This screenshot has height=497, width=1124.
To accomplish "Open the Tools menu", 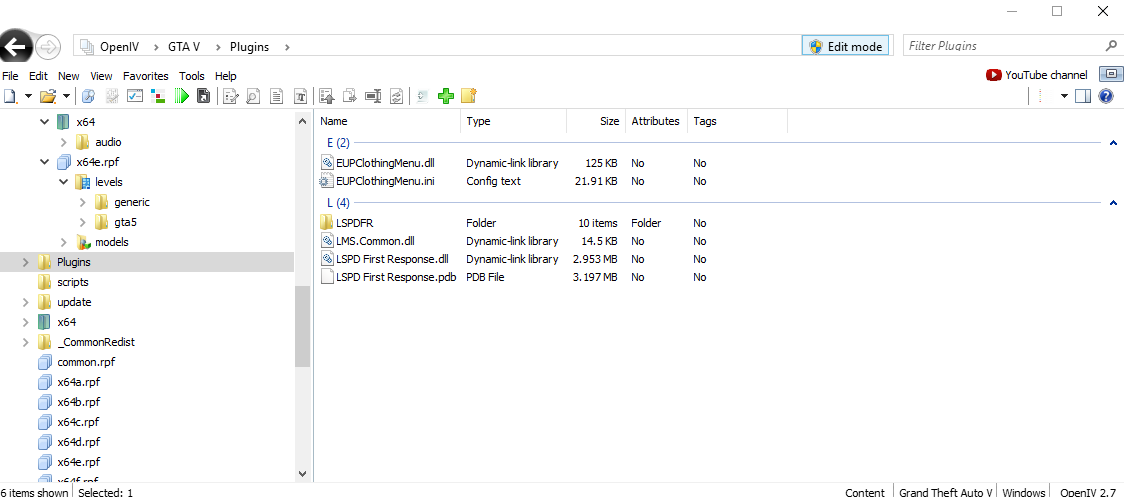I will pos(191,75).
